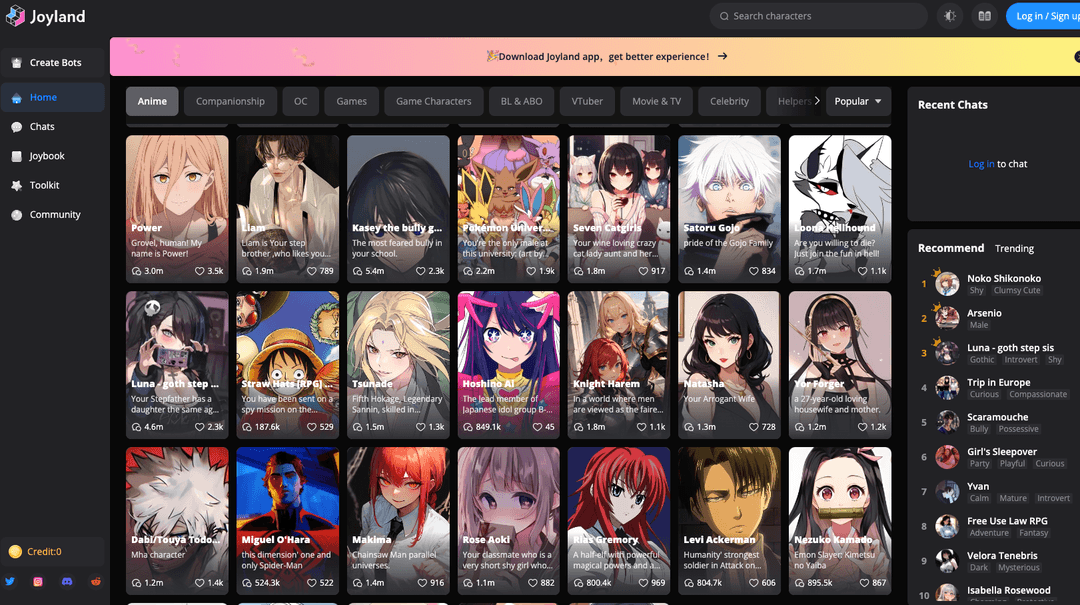Click the Create Bots icon
Viewport: 1080px width, 605px height.
(x=17, y=63)
